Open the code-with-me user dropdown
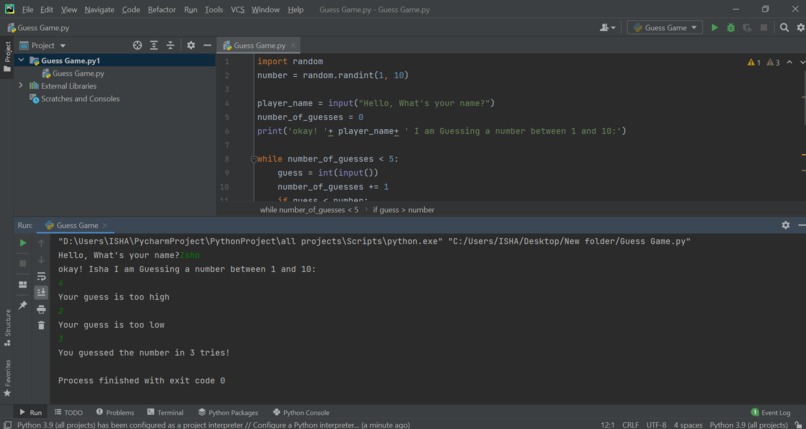The height and width of the screenshot is (429, 806). [607, 28]
